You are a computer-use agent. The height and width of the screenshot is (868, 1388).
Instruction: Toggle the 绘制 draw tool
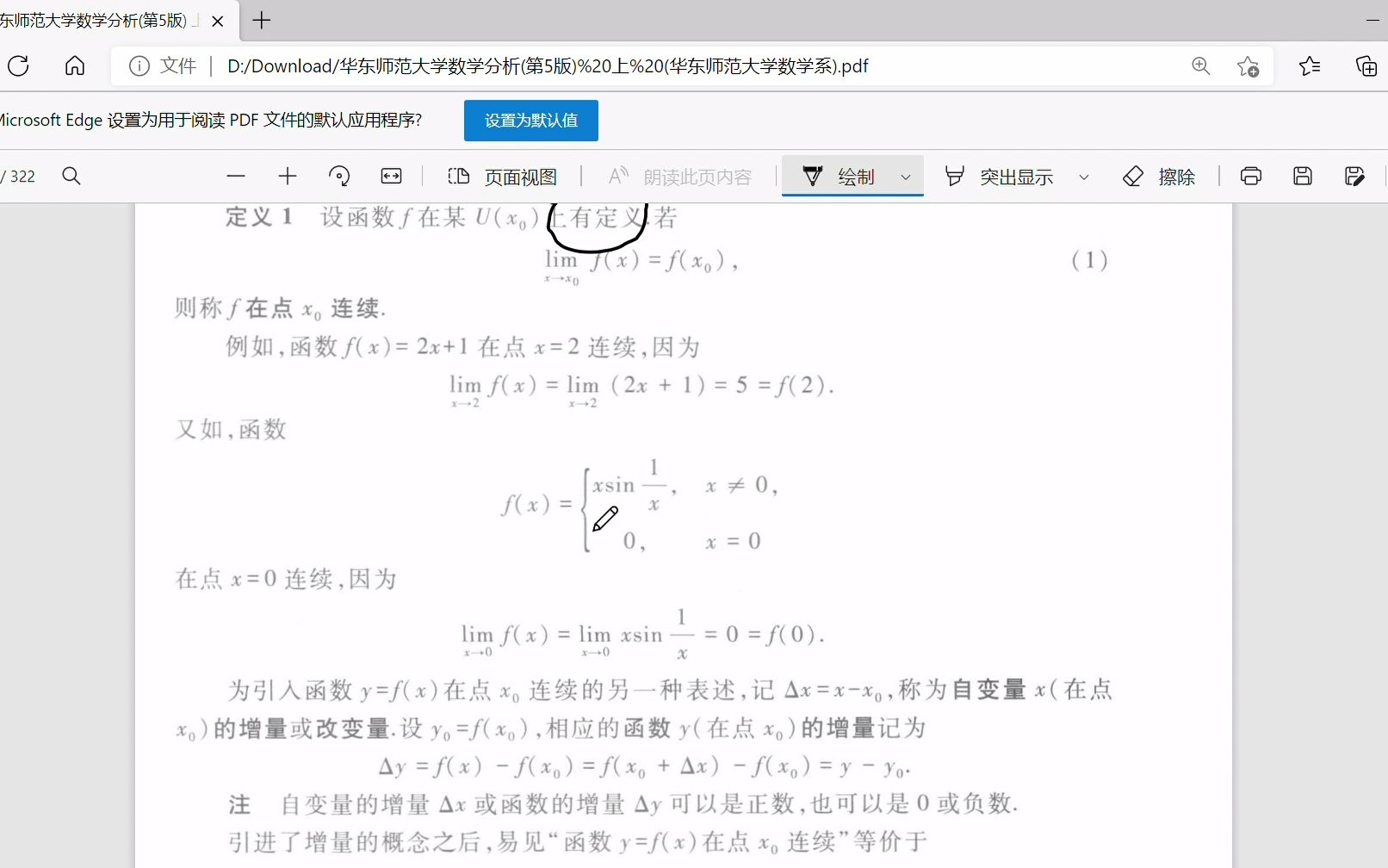pos(838,177)
